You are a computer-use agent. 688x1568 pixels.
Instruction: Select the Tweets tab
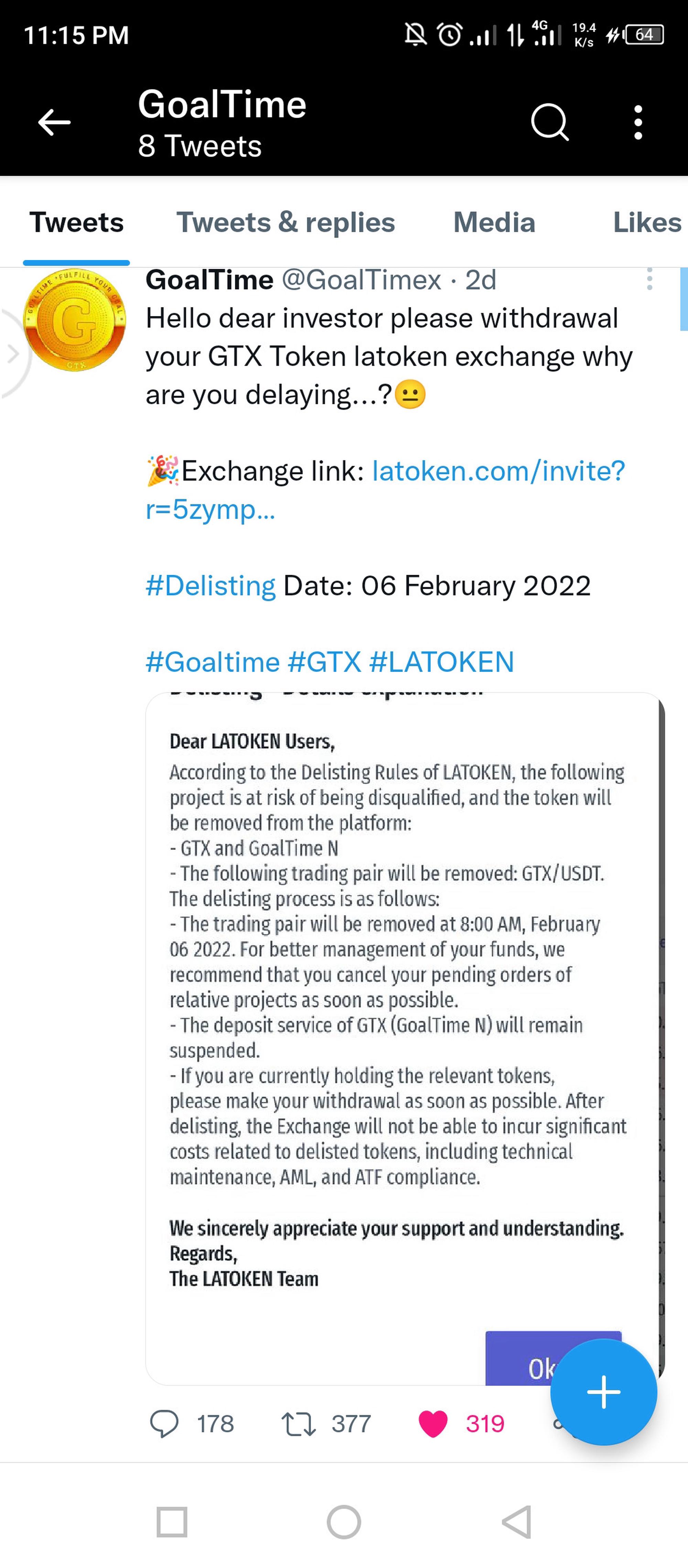pos(77,223)
